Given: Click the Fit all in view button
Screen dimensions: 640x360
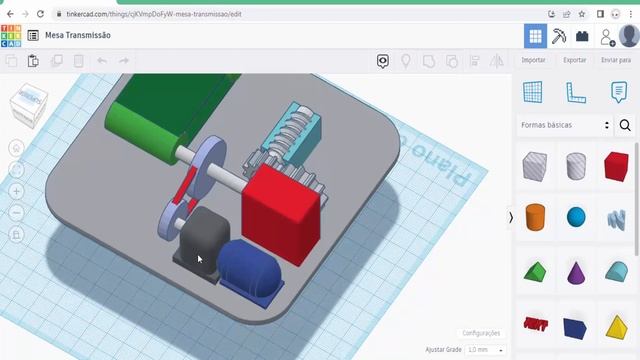Looking at the screenshot, I should [x=16, y=169].
